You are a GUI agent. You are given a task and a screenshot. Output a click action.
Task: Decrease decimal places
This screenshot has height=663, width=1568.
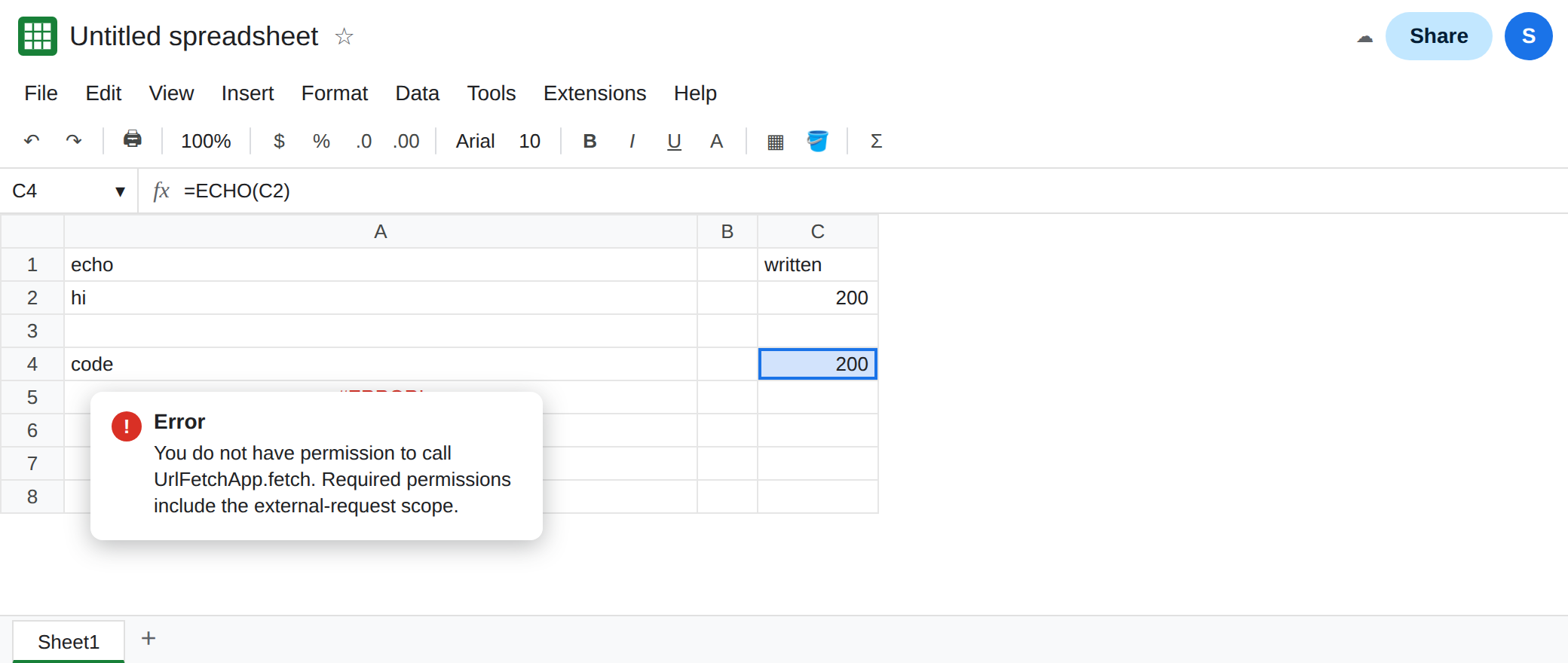click(x=364, y=141)
